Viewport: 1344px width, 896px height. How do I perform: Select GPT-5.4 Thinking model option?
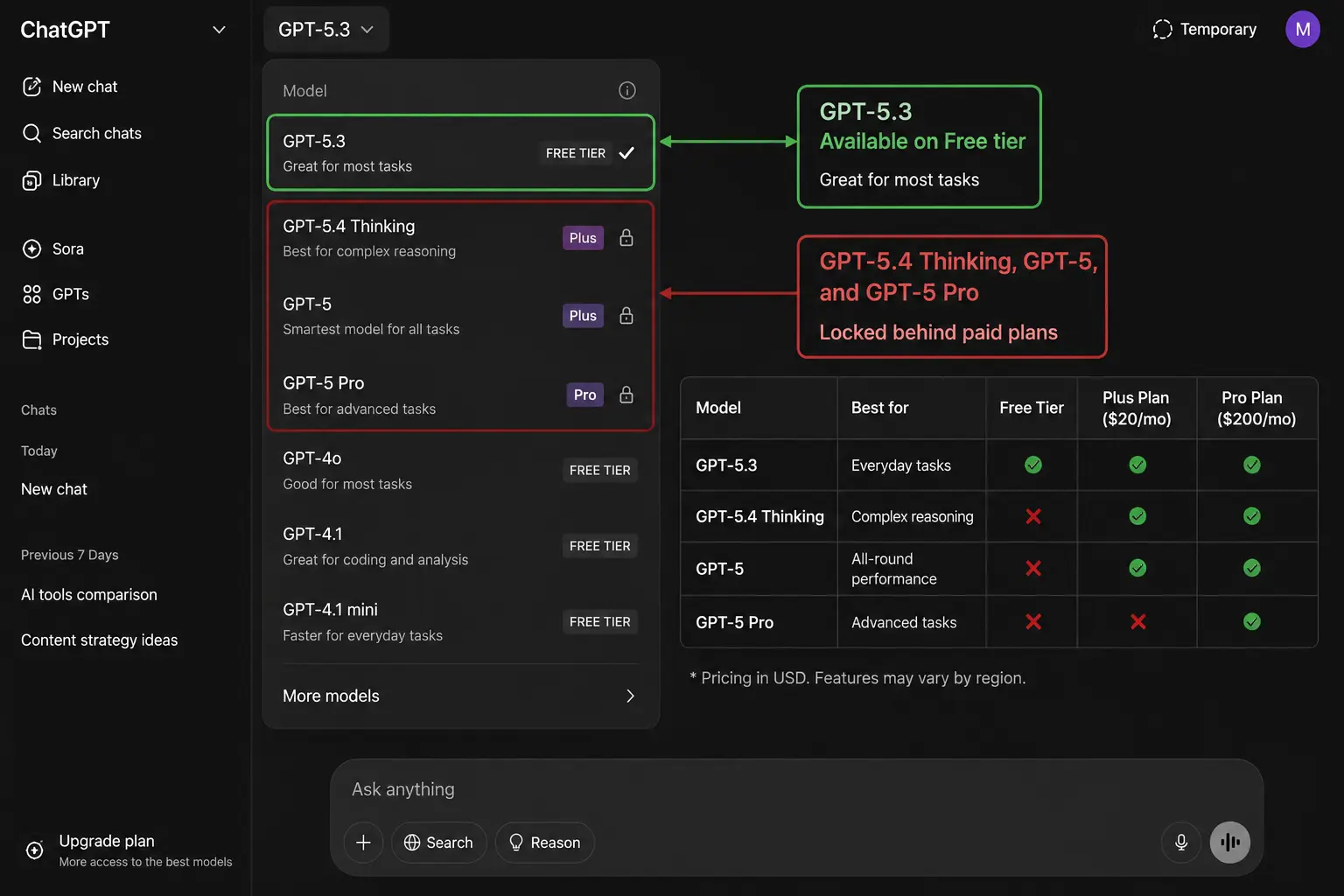[460, 238]
